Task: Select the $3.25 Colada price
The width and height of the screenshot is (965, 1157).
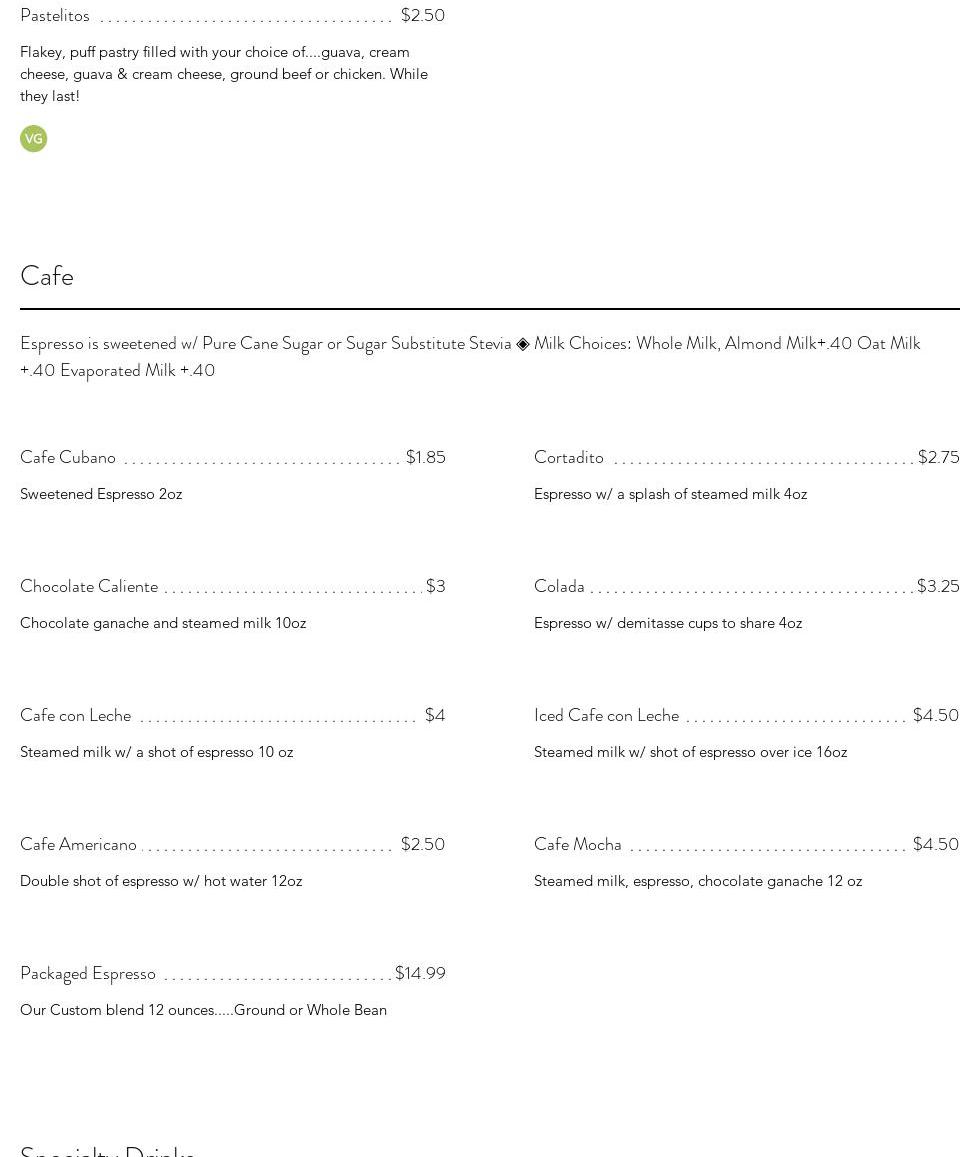Action: (x=938, y=586)
